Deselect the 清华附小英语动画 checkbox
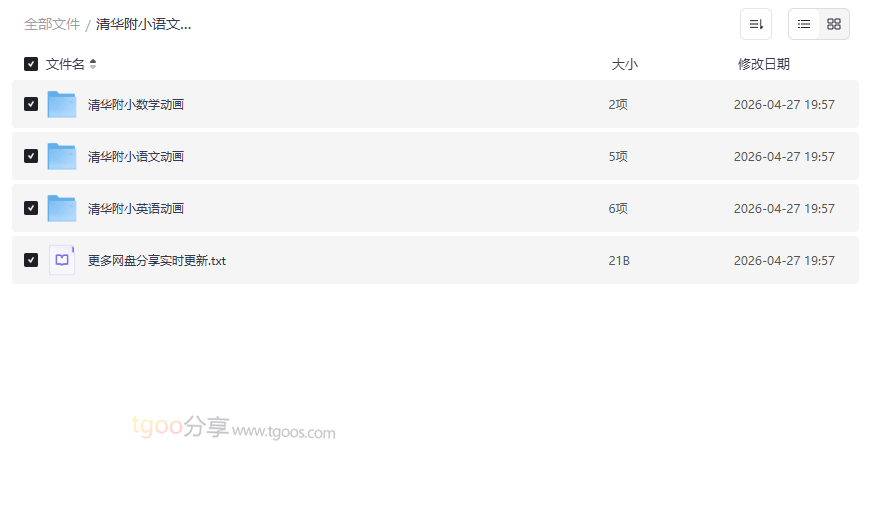Image resolution: width=874 pixels, height=514 pixels. [x=31, y=208]
